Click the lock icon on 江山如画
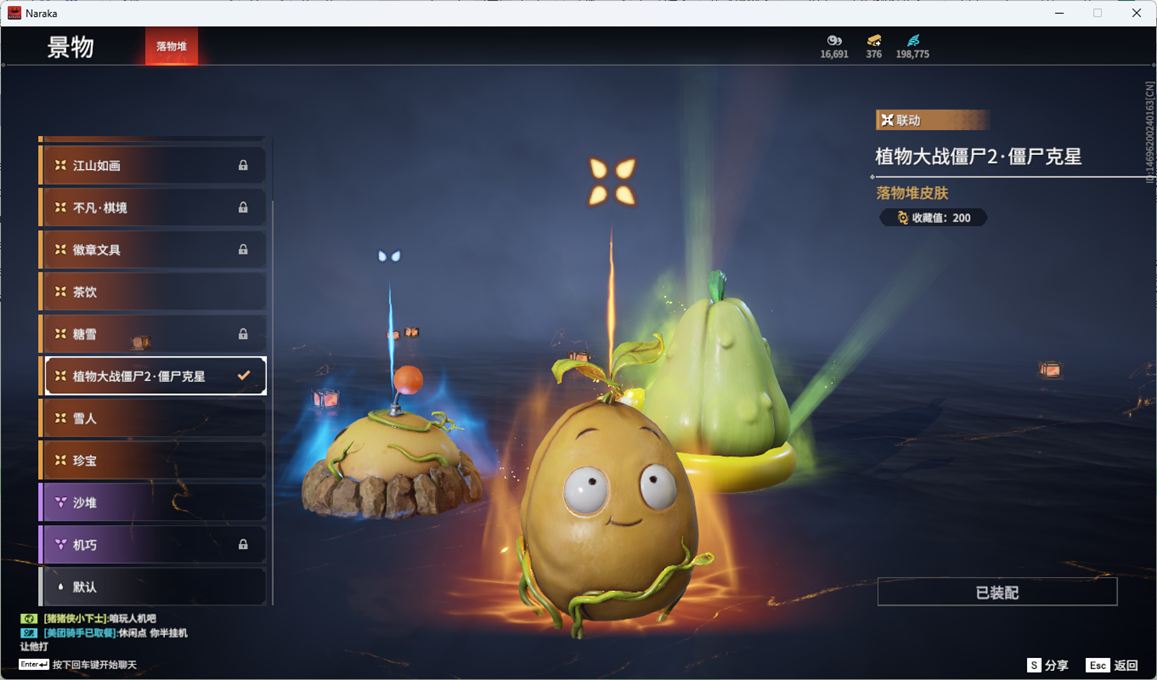 point(243,165)
